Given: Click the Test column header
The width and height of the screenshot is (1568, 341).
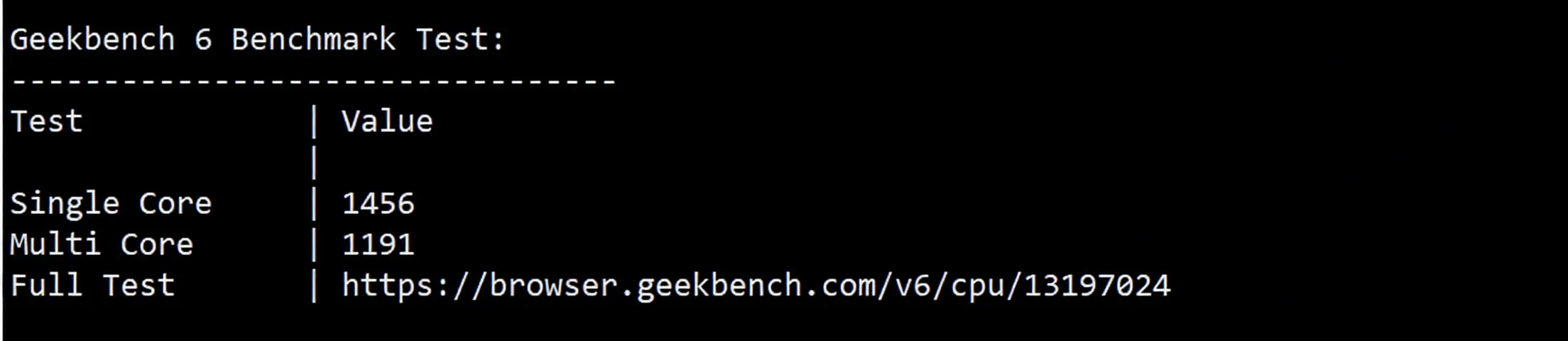Looking at the screenshot, I should point(47,121).
